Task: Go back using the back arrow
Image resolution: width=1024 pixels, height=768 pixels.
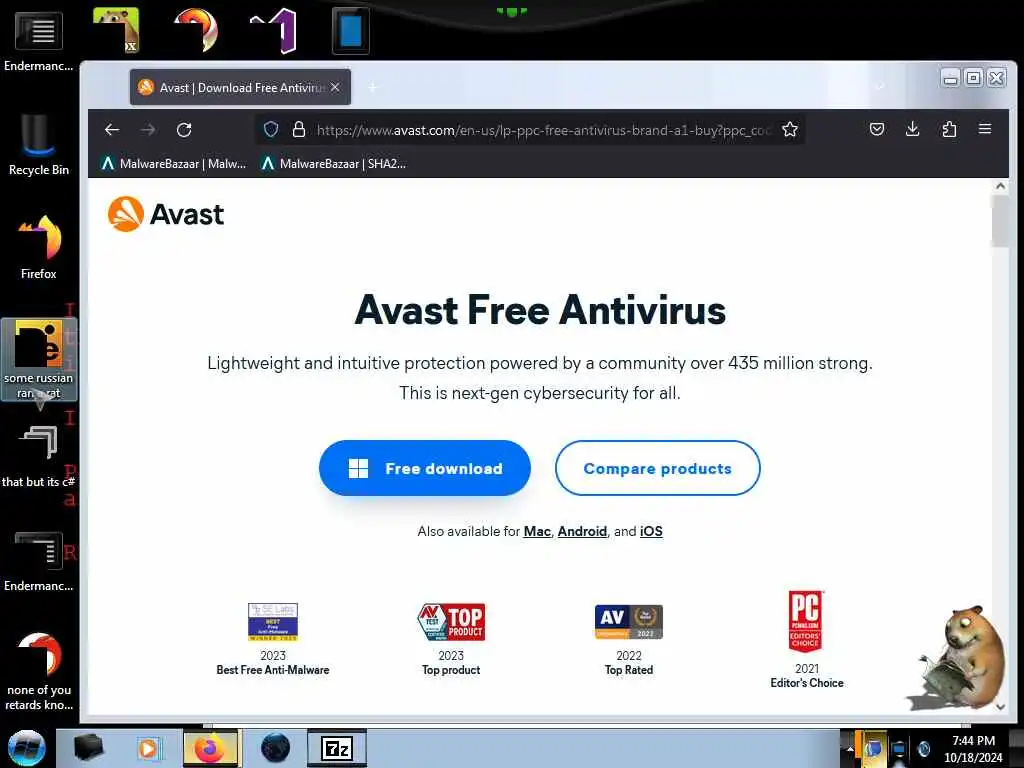Action: pos(112,130)
